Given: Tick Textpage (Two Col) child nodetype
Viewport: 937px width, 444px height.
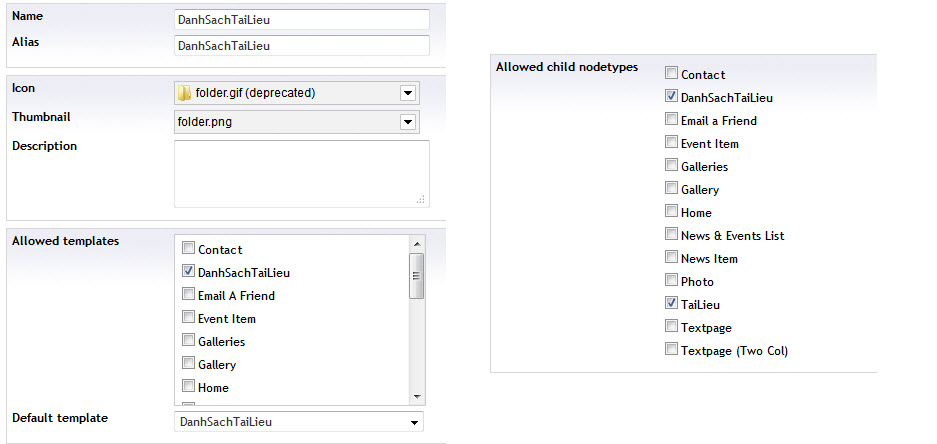Looking at the screenshot, I should tap(671, 350).
